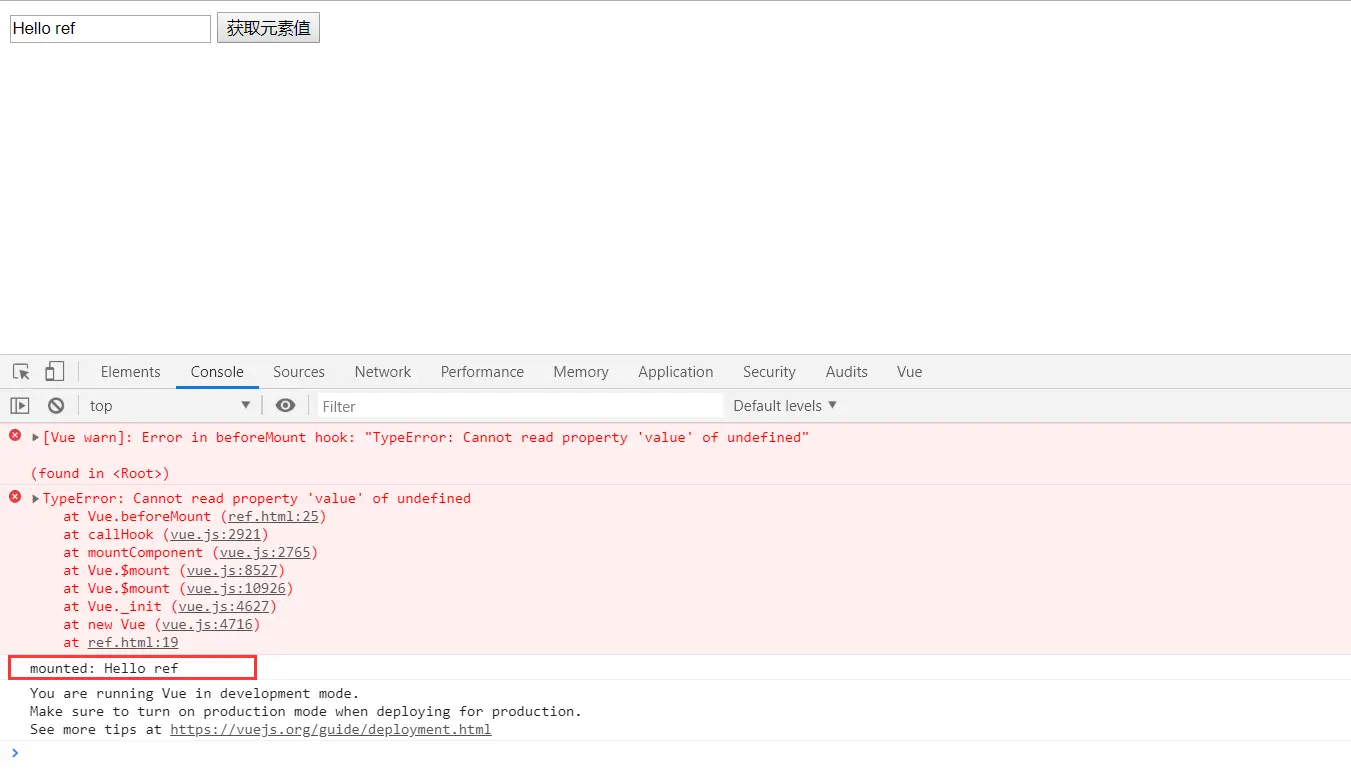Switch to the Performance tab
This screenshot has width=1351, height=776.
coord(482,371)
